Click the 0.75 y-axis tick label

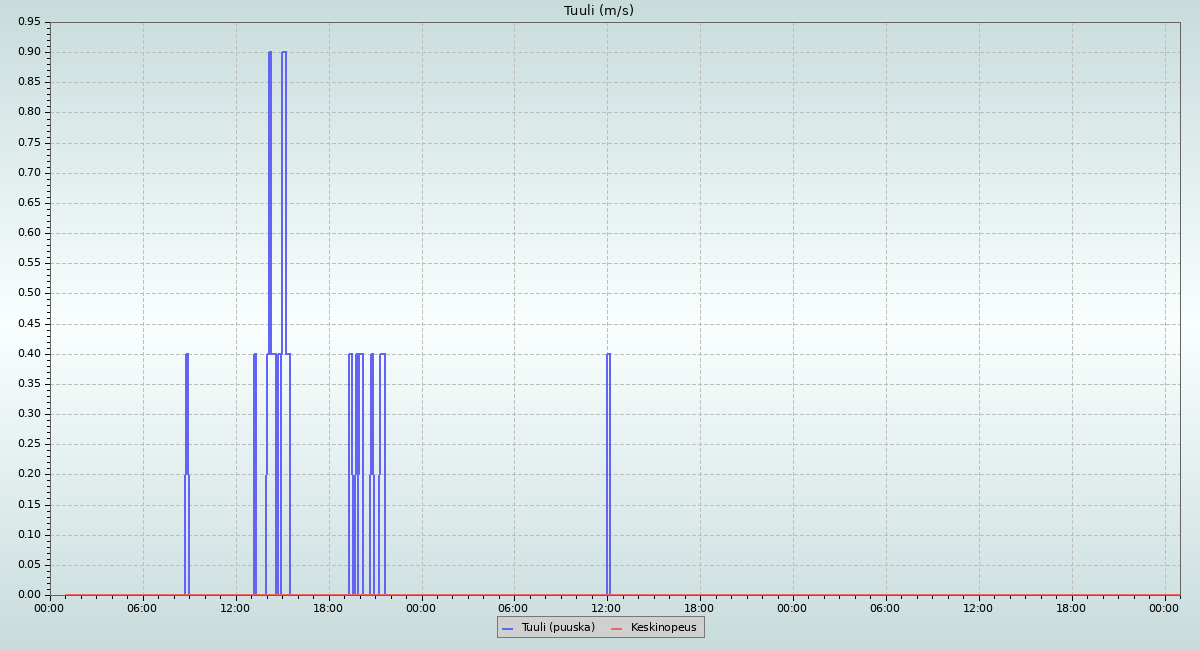[29, 142]
